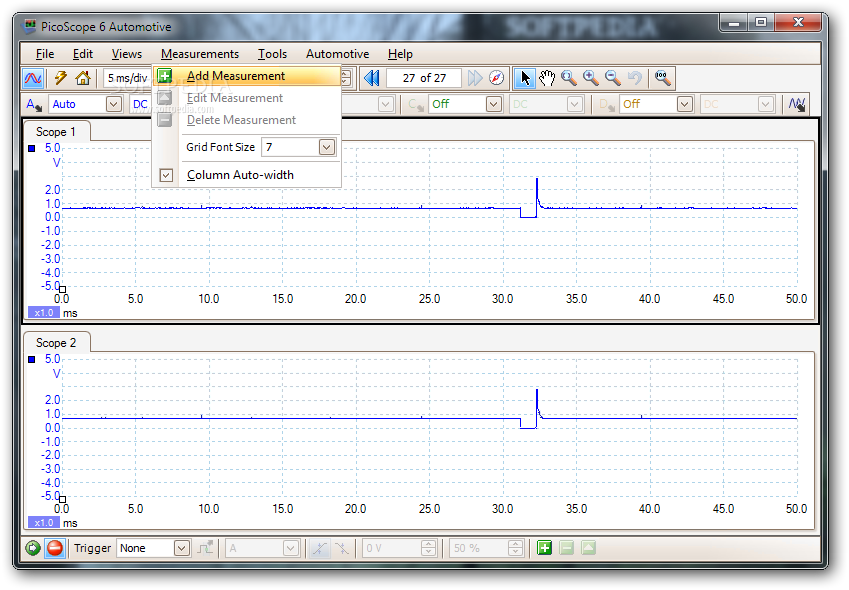Click the lightning bolt auto setup icon
This screenshot has width=849, height=590.
click(61, 78)
